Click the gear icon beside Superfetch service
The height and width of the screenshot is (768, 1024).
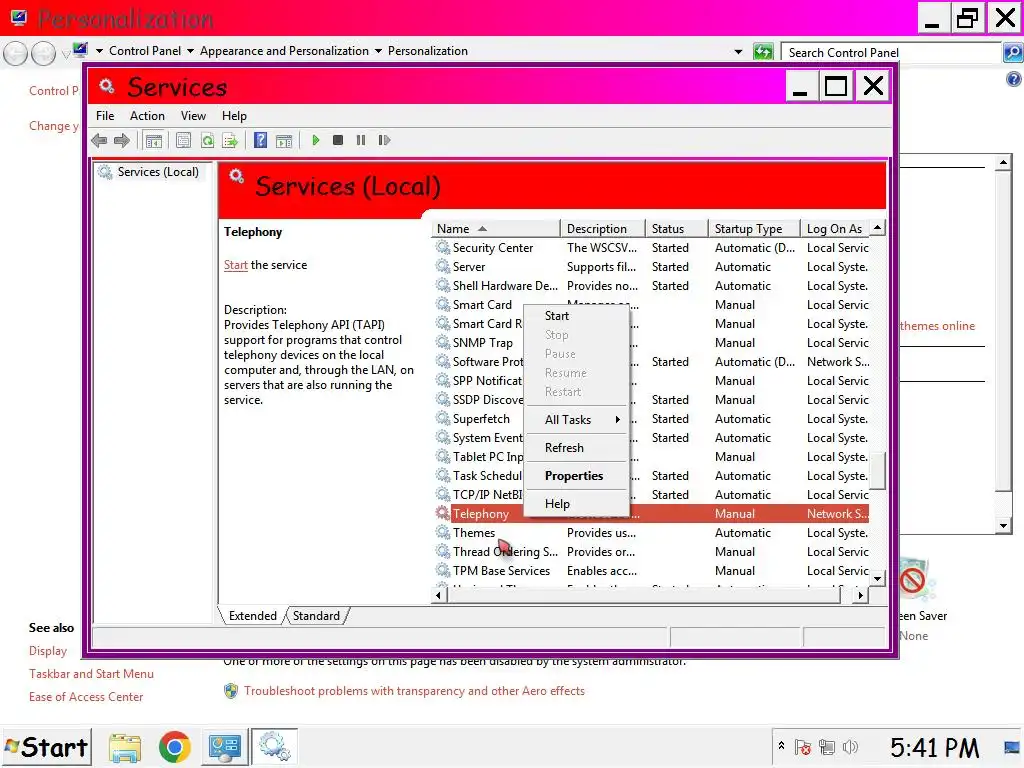(443, 419)
